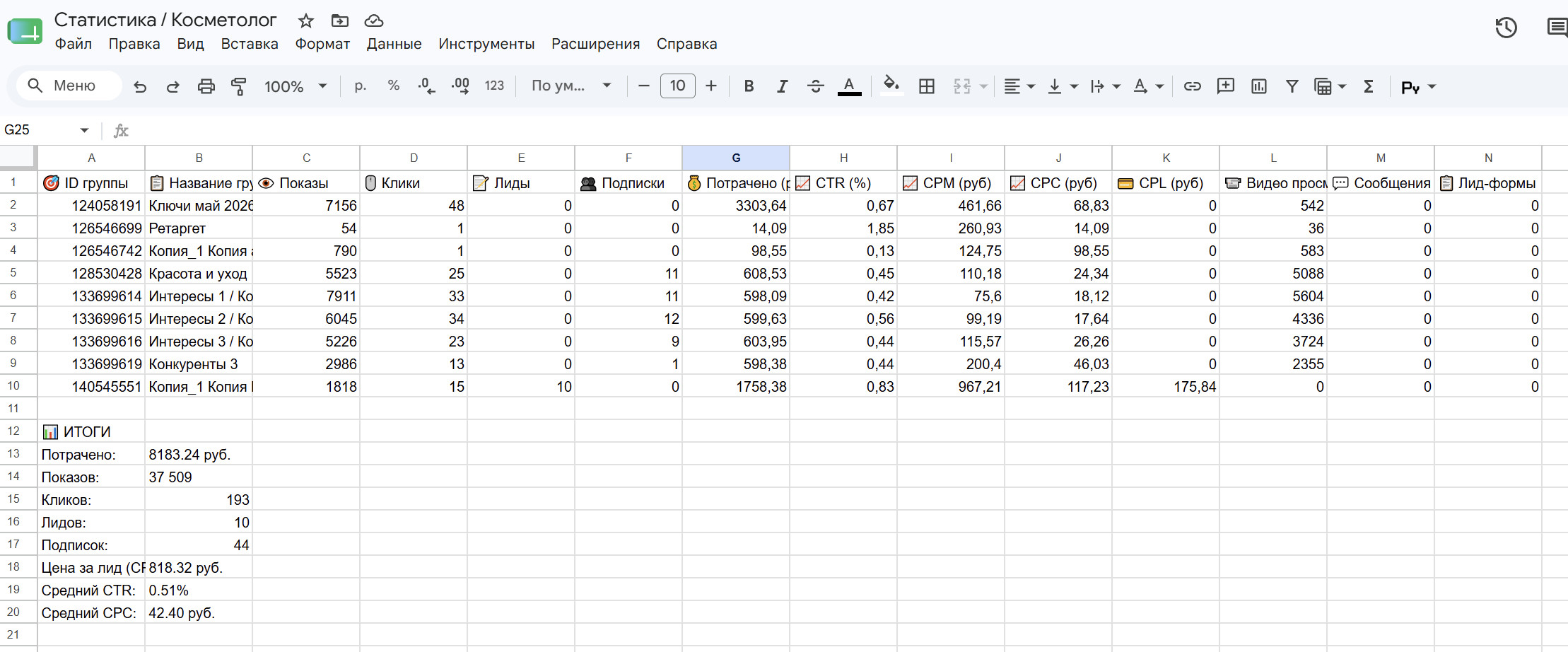1568x652 pixels.
Task: Format as currency with the р. button
Action: (x=361, y=86)
